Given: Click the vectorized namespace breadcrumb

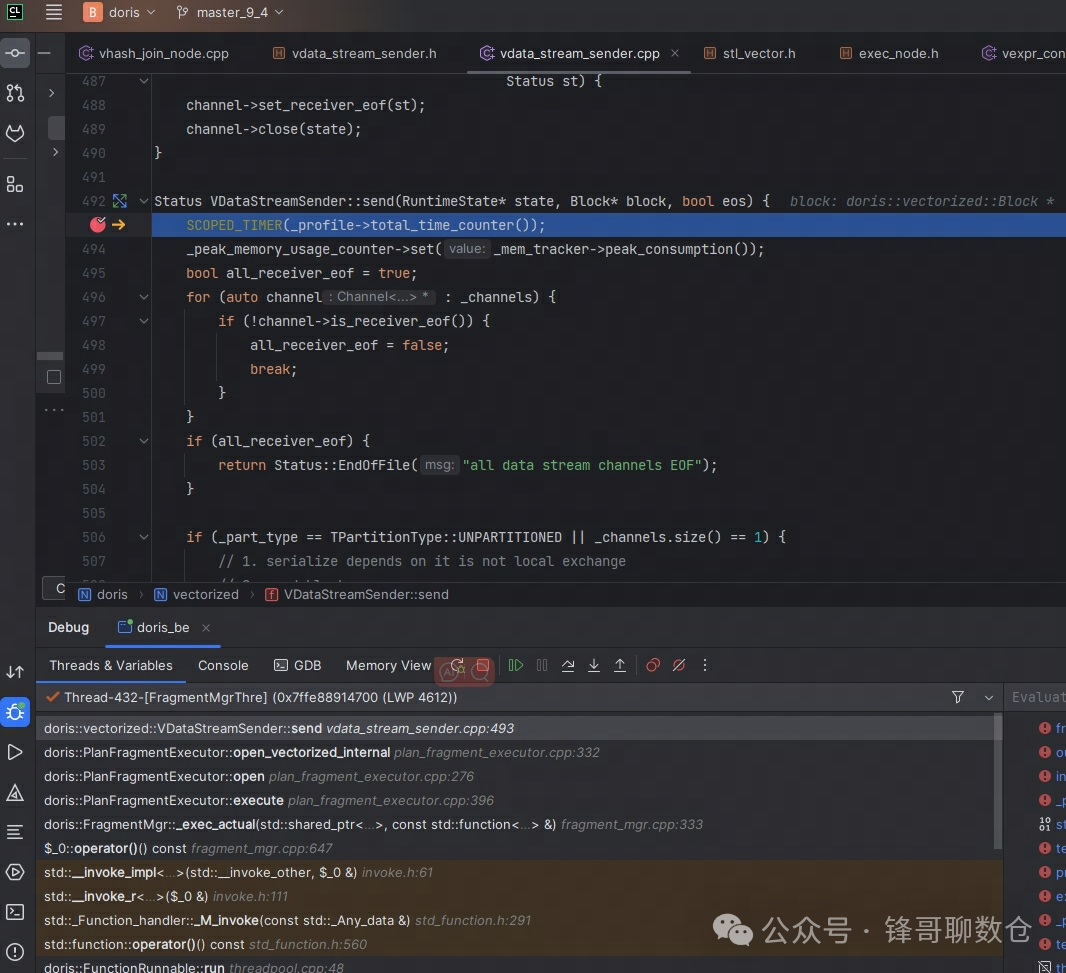Looking at the screenshot, I should coord(196,594).
